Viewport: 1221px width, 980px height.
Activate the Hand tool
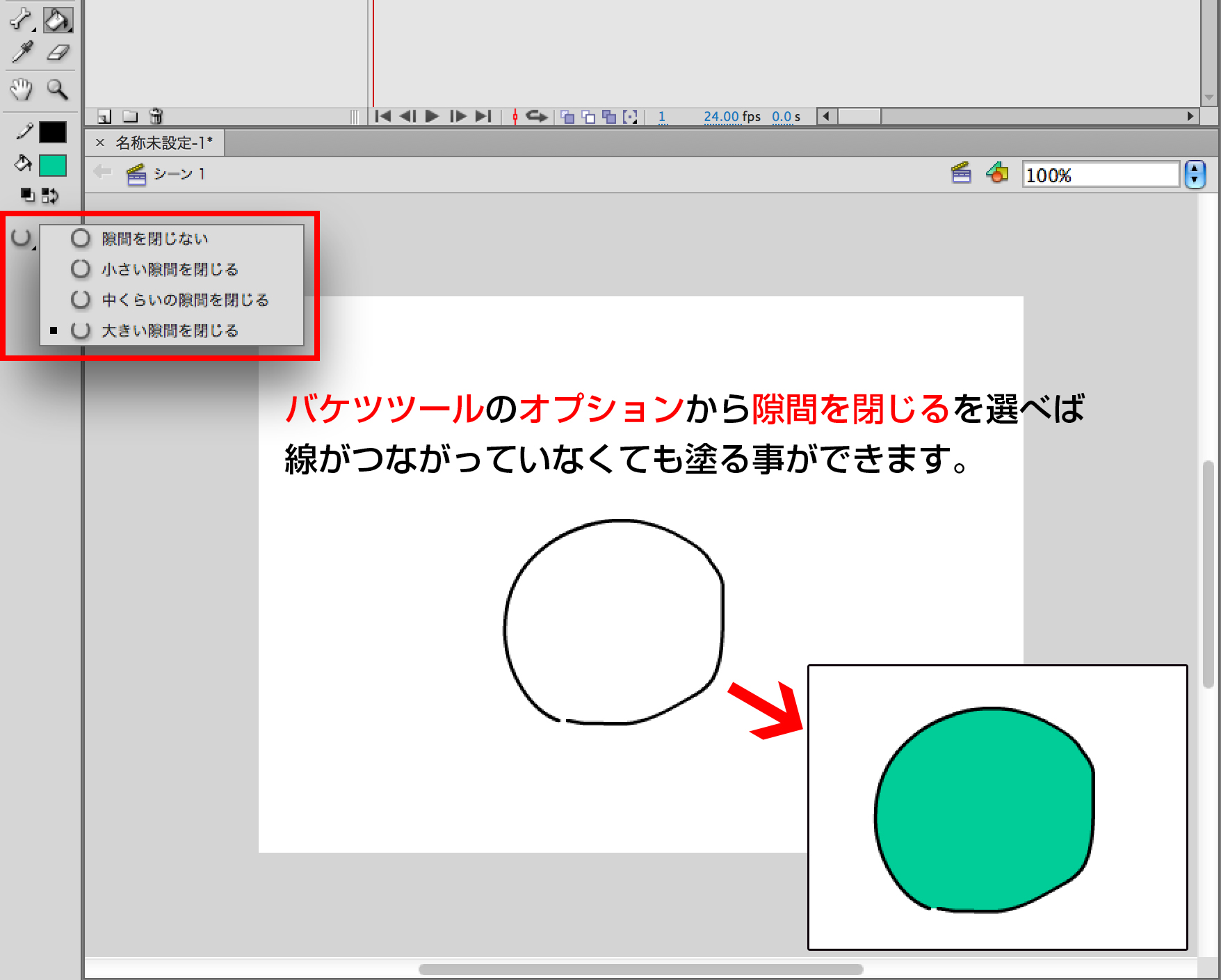pos(22,90)
